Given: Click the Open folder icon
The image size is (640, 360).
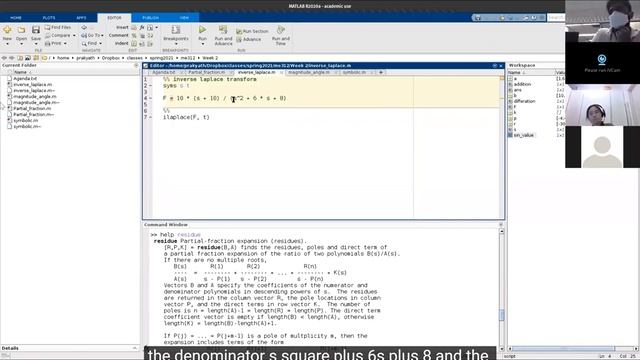Looking at the screenshot, I should 21,30.
